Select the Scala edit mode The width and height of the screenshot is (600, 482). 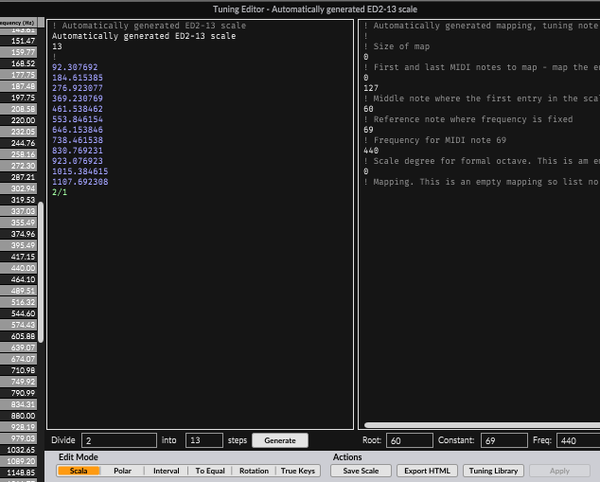tap(78, 471)
